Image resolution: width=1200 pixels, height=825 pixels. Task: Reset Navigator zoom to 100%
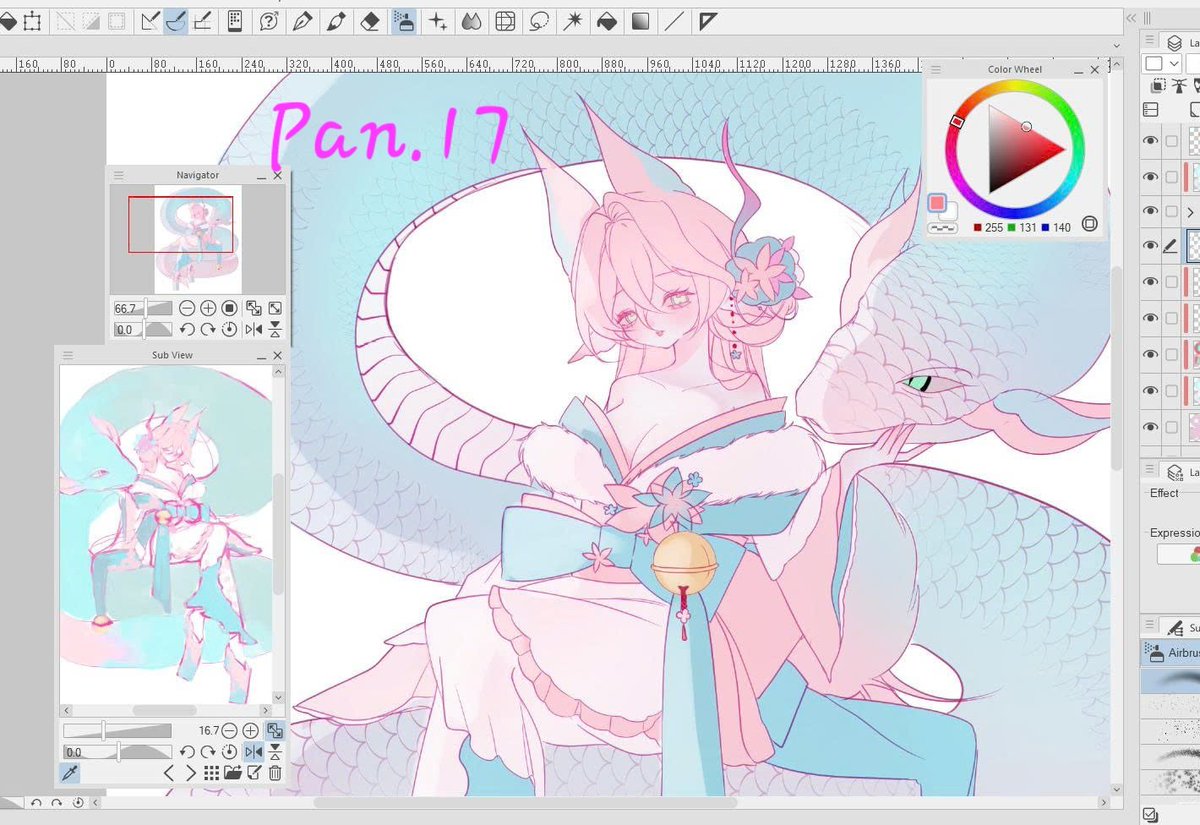pyautogui.click(x=229, y=308)
